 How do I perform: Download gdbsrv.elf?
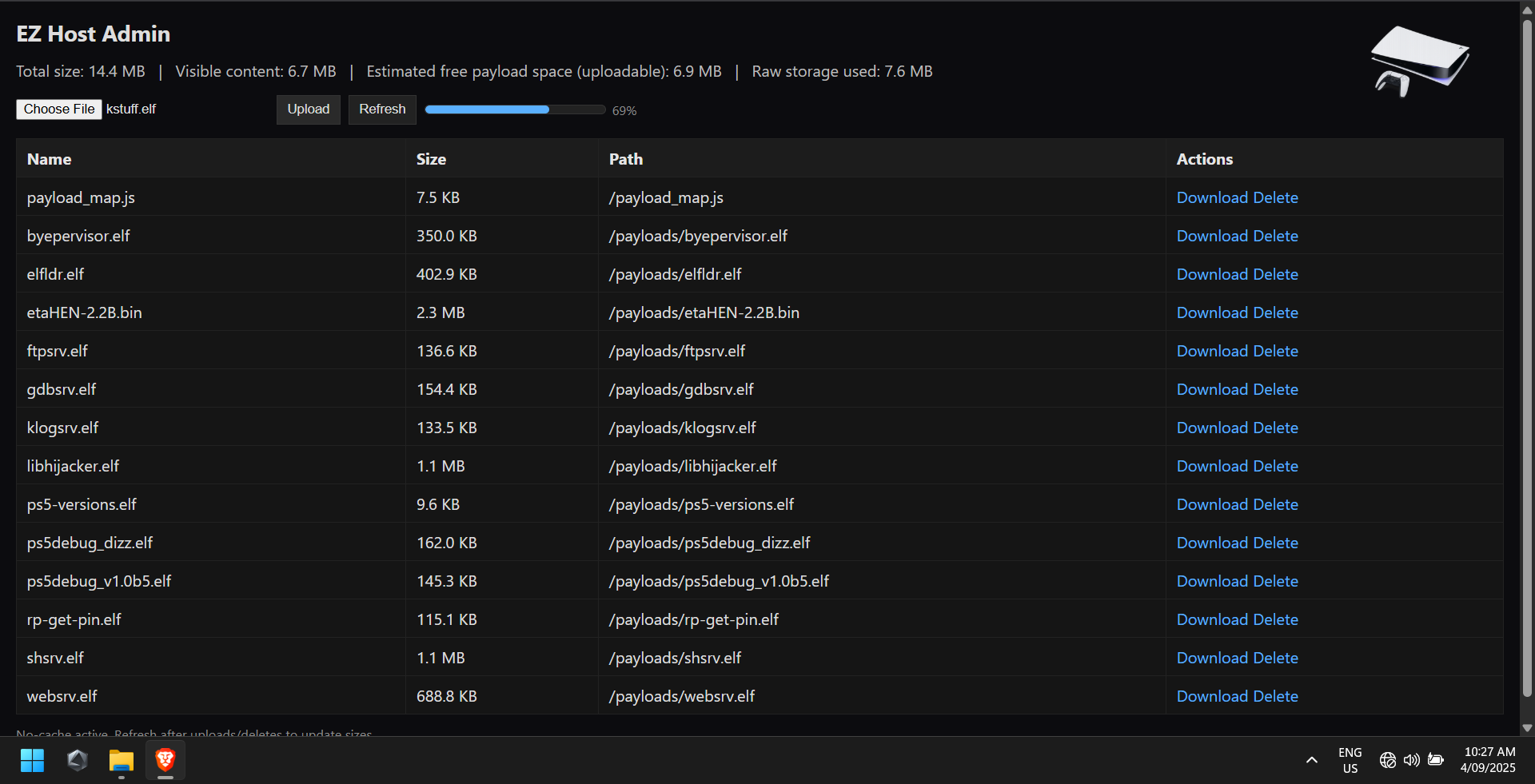click(1212, 389)
